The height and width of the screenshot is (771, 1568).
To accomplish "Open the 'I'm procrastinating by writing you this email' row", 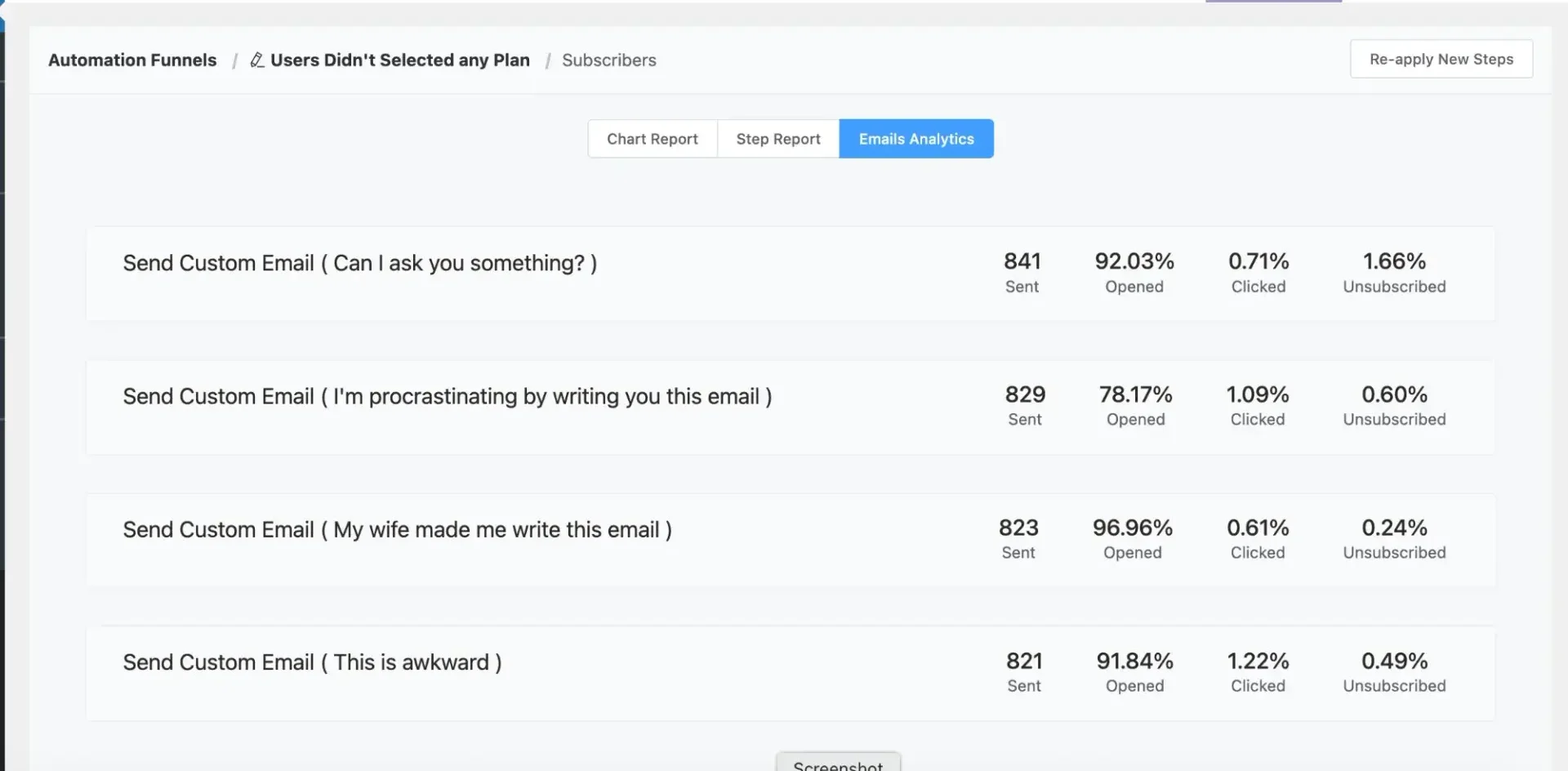I will pos(447,396).
